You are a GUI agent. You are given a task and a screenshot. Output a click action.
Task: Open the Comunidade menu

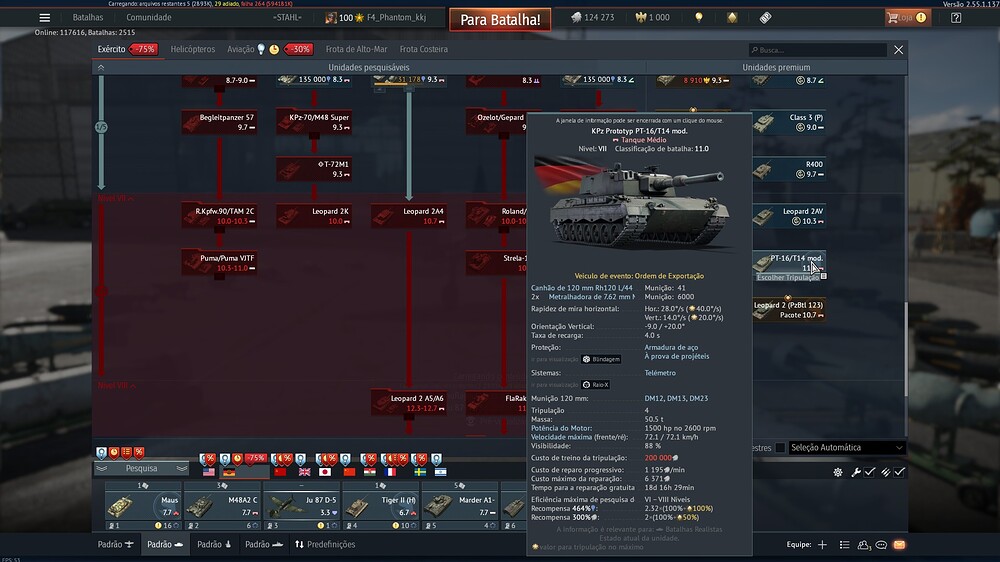pyautogui.click(x=149, y=18)
